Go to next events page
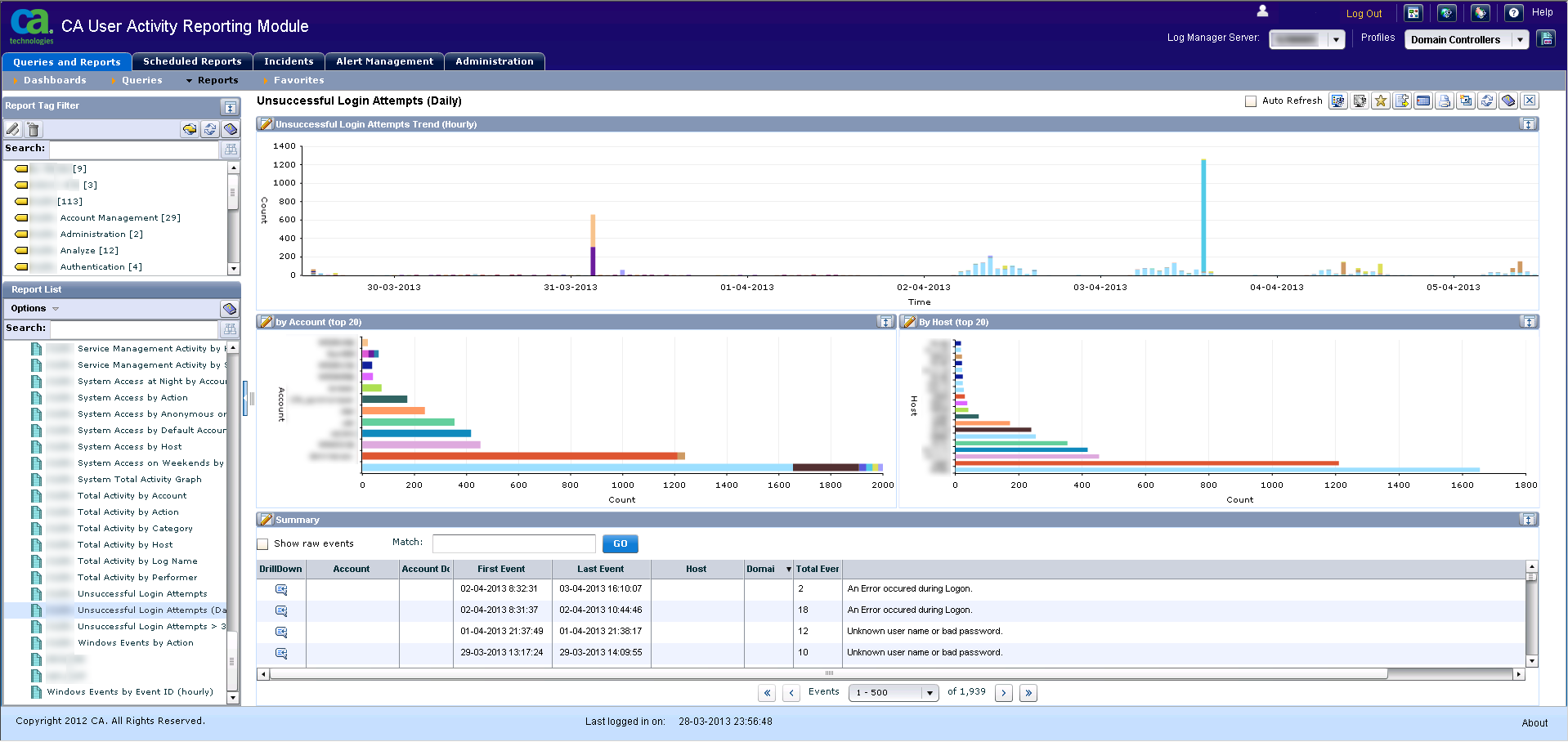 (1004, 693)
